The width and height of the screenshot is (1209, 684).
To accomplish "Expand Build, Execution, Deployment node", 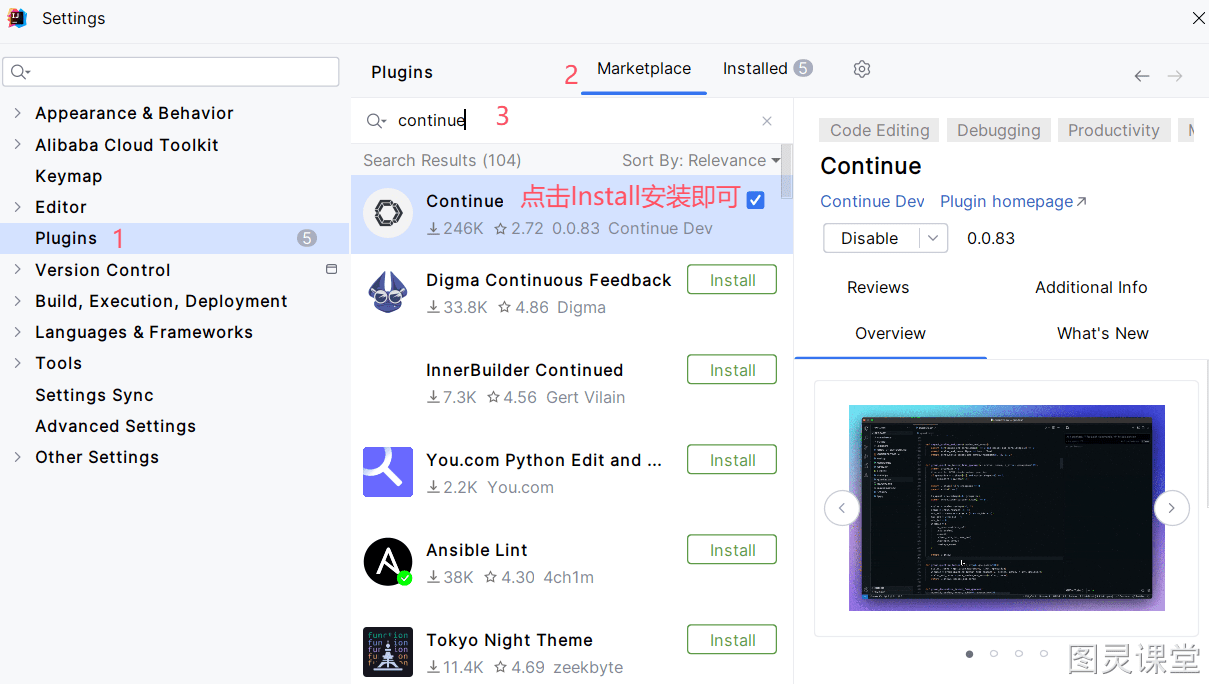I will [17, 301].
